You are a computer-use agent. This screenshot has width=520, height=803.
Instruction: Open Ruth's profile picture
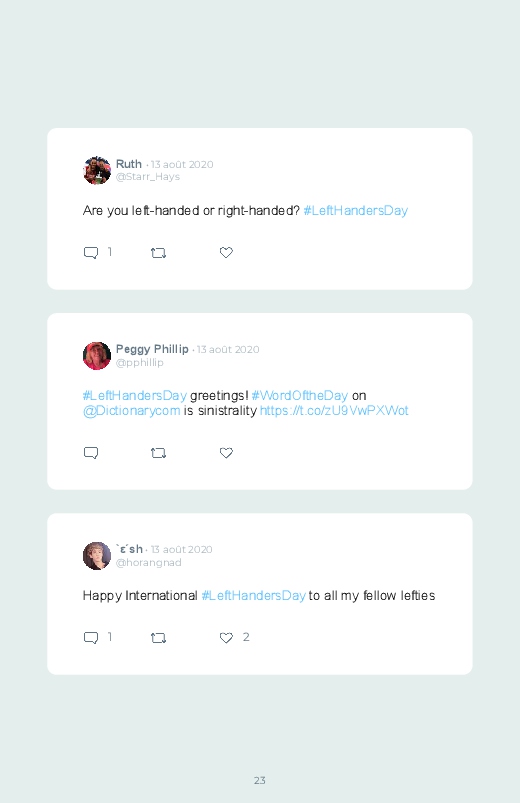[97, 171]
